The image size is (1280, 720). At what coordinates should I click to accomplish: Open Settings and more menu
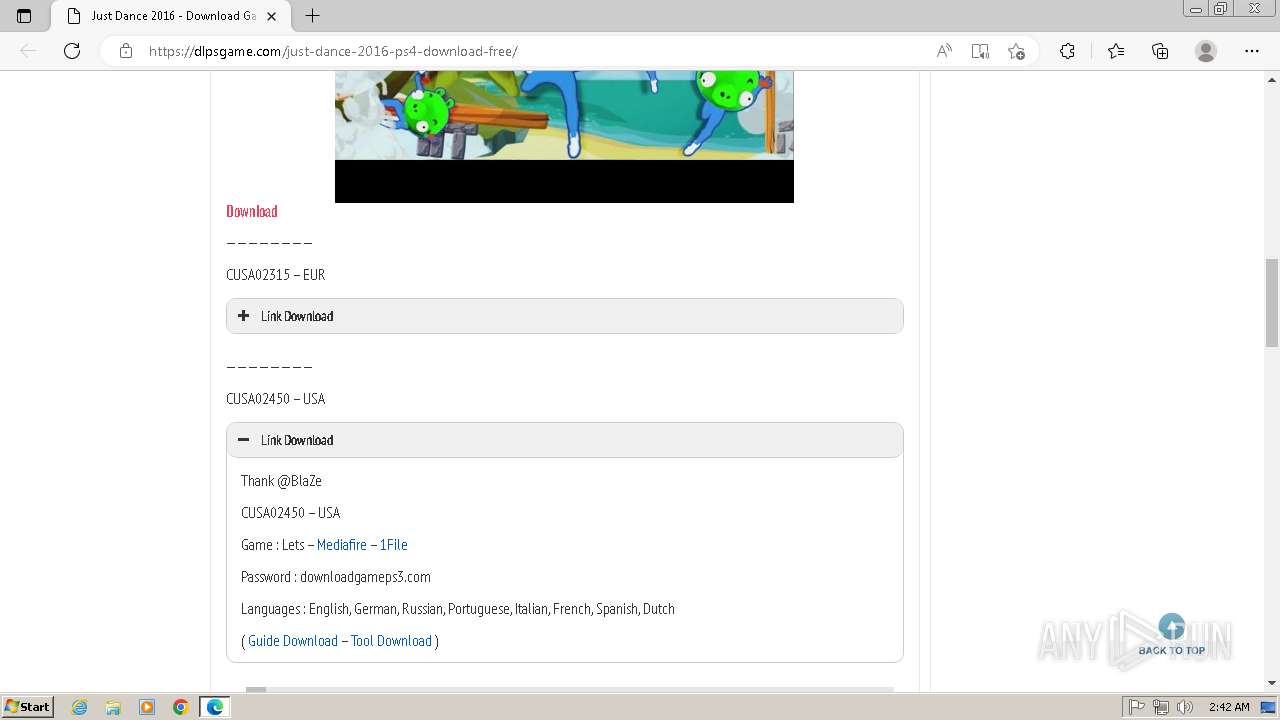click(x=1252, y=51)
